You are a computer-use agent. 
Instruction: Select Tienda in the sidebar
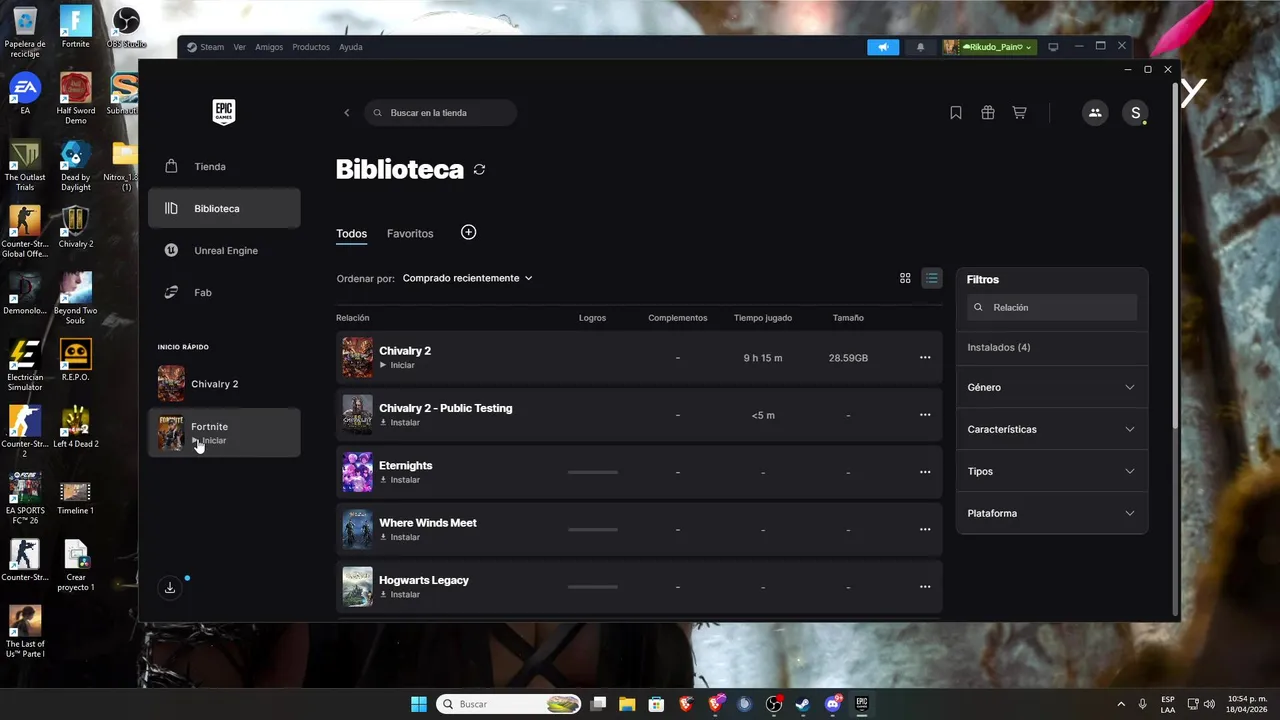coord(224,167)
